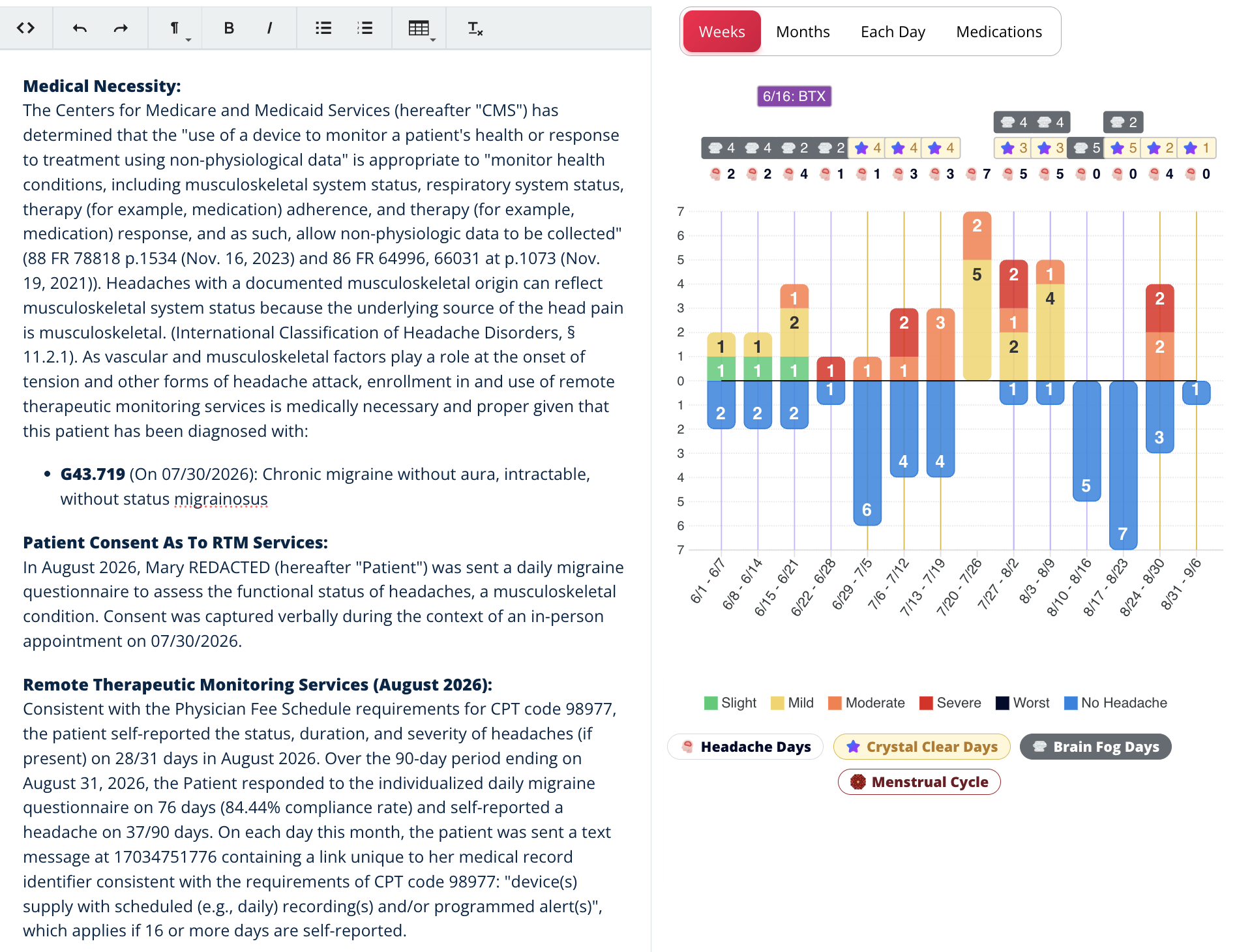Click the 6/1 - 6/7 axis label
The width and height of the screenshot is (1237, 952).
[x=708, y=581]
